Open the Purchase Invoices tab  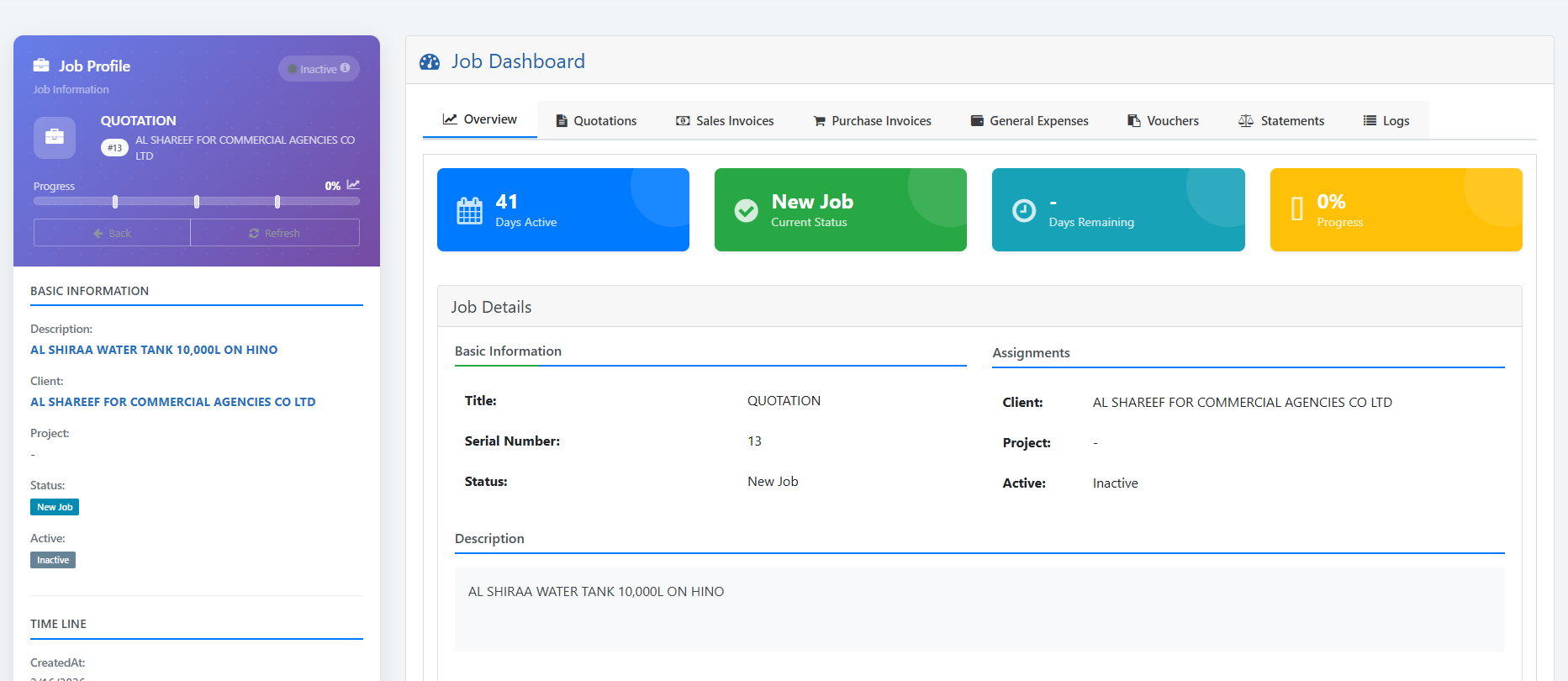(x=872, y=121)
